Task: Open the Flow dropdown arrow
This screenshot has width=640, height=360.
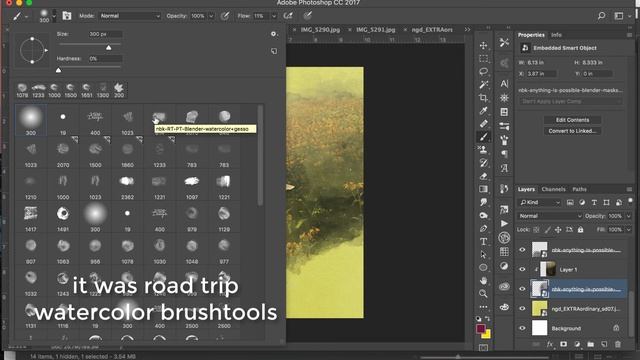Action: (274, 16)
